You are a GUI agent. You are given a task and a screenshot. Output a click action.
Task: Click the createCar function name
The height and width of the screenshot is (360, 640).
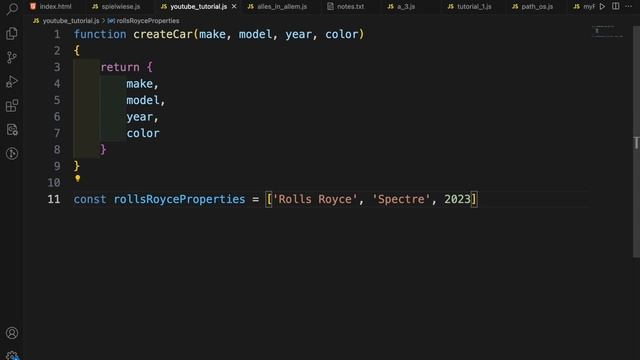tap(163, 34)
